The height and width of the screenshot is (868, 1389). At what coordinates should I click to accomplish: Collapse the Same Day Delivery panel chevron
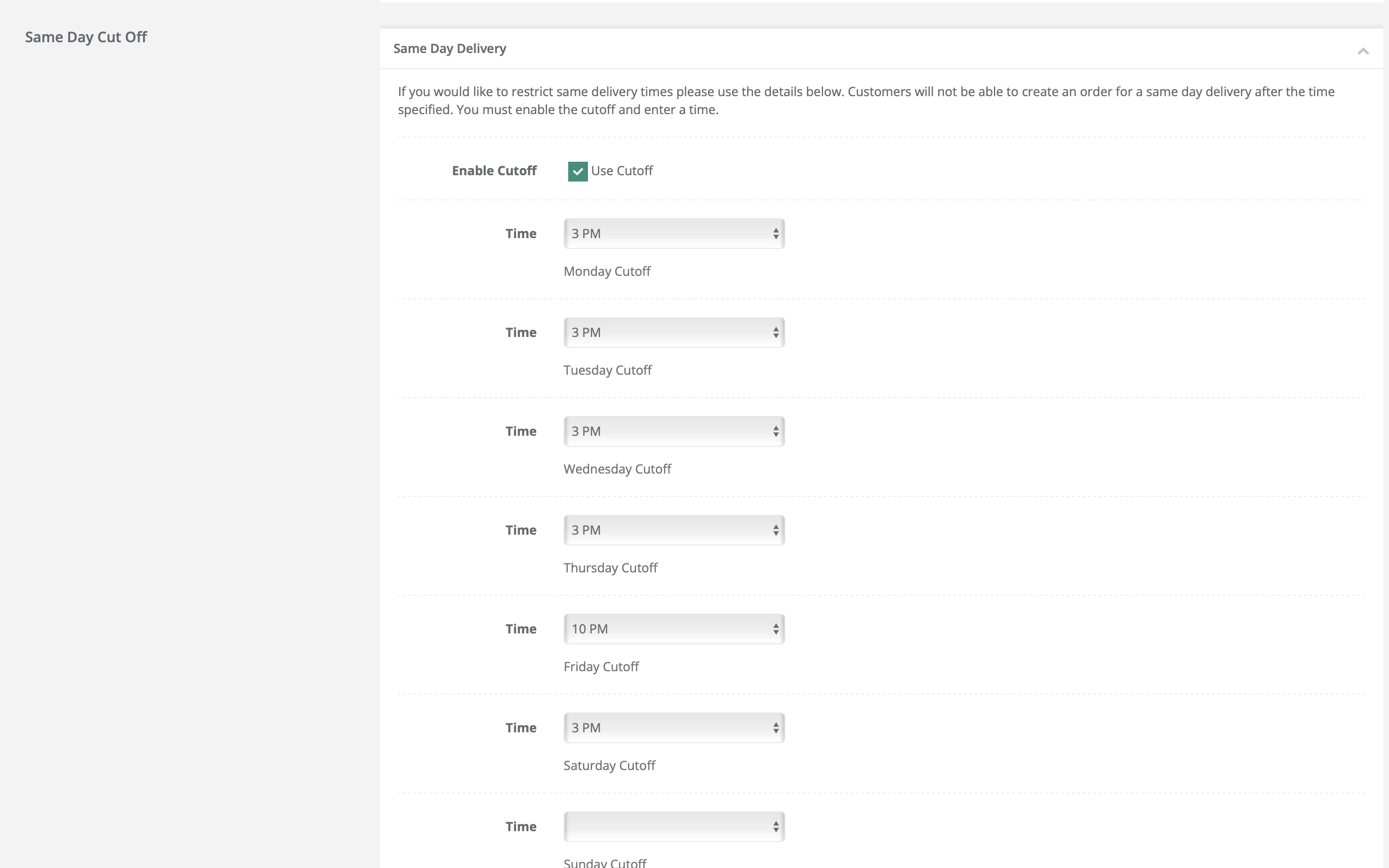[1362, 52]
